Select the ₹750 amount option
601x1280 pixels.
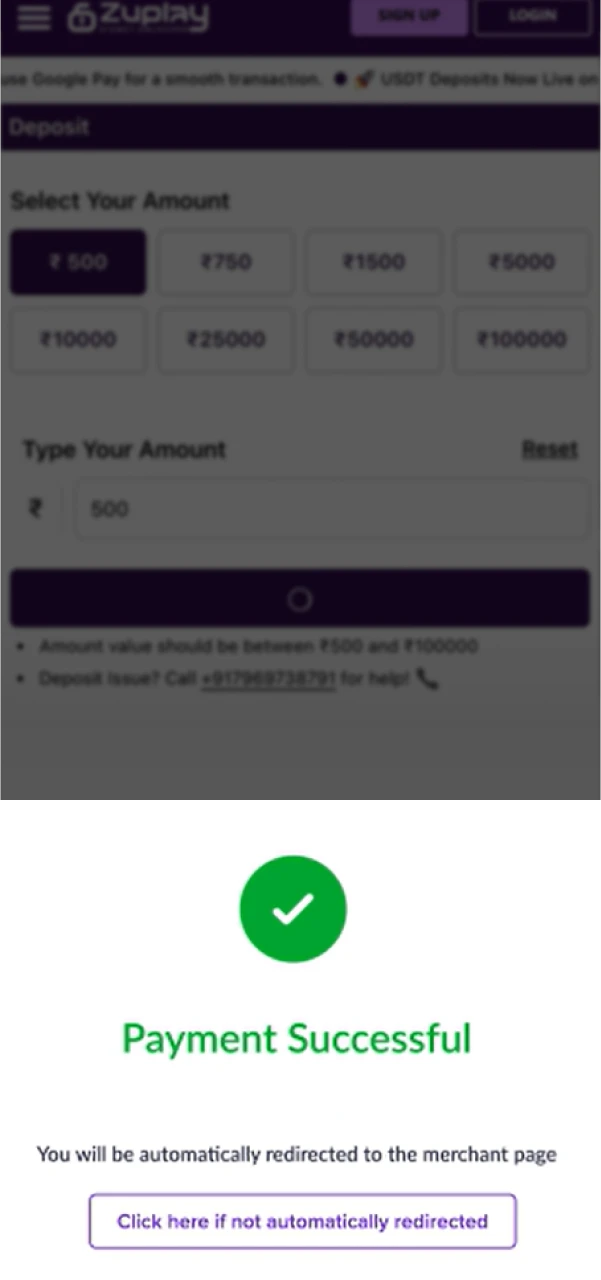tap(225, 262)
